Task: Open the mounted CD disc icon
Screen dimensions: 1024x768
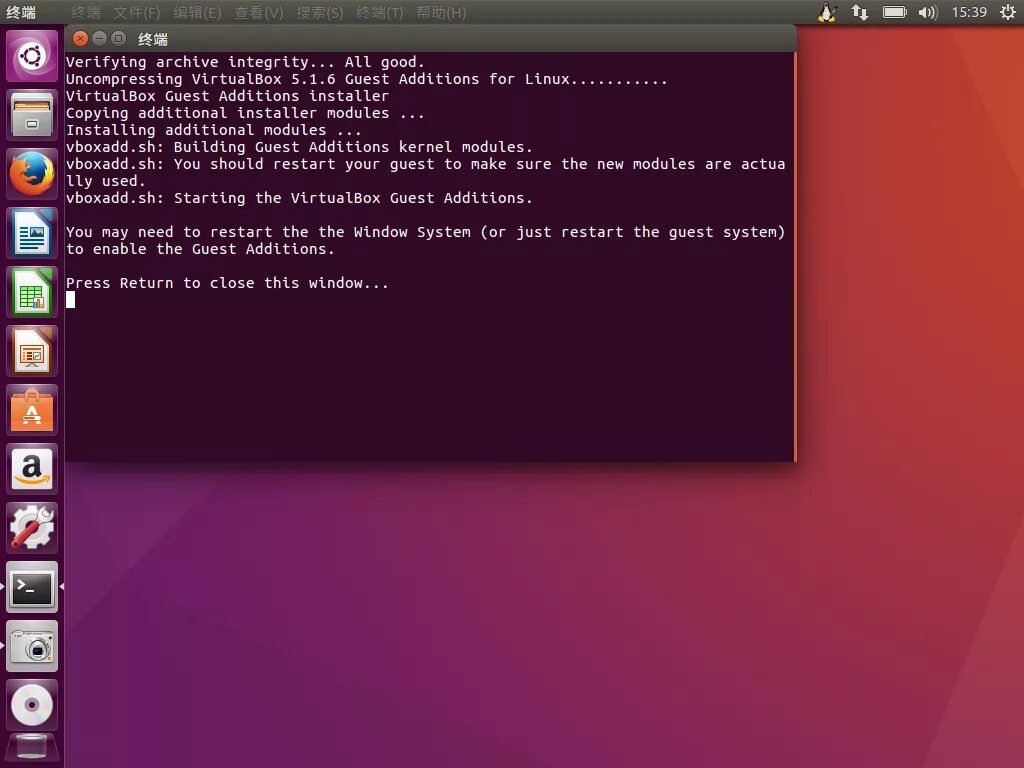Action: [x=32, y=705]
